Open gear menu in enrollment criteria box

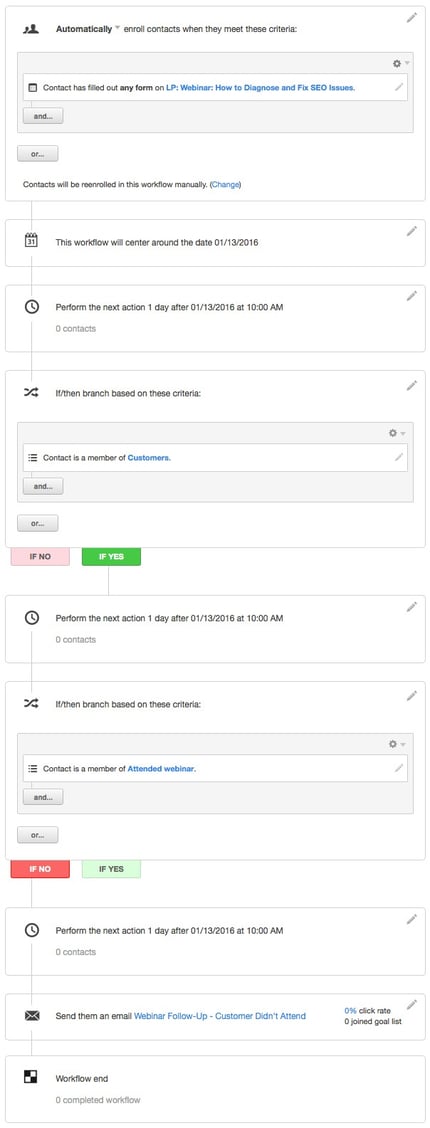point(399,63)
